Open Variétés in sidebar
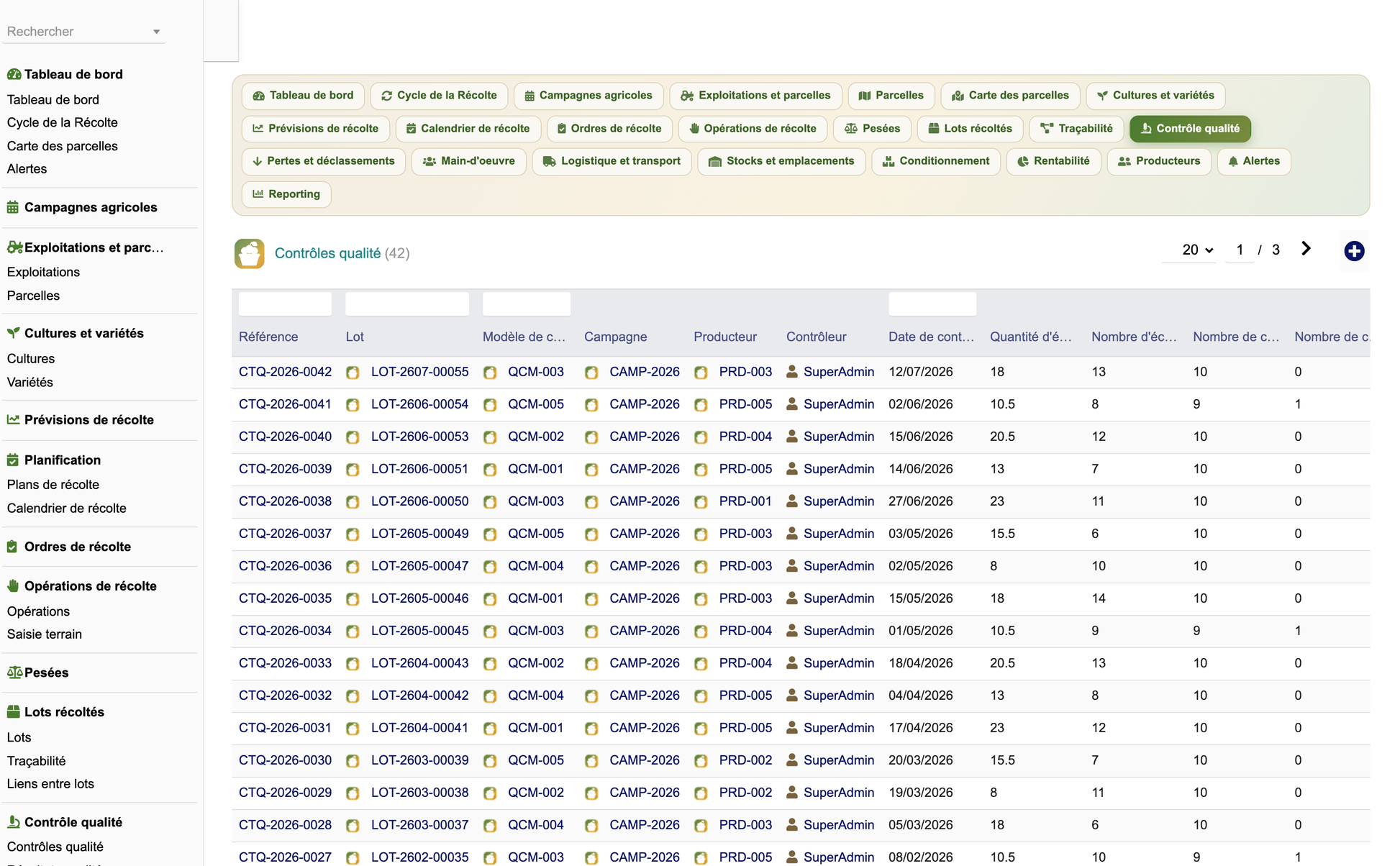1400x866 pixels. (x=30, y=382)
